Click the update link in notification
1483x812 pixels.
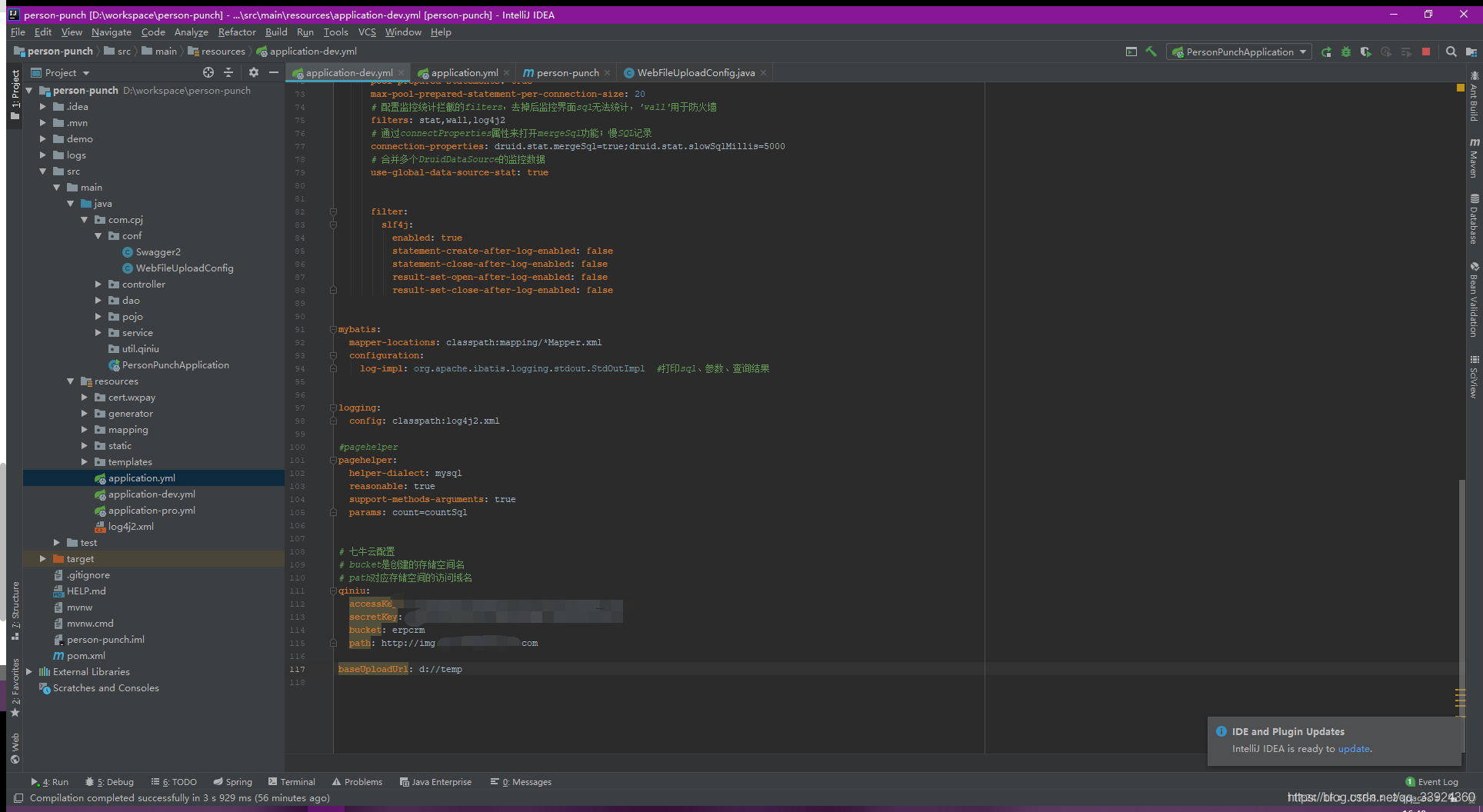[1354, 749]
